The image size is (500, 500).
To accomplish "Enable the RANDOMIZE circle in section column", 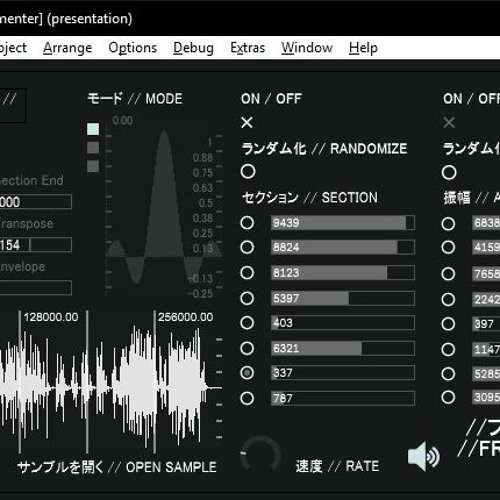I will [x=248, y=171].
